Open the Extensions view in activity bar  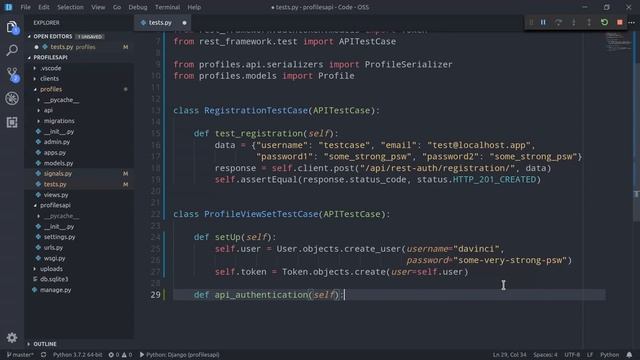(12, 122)
